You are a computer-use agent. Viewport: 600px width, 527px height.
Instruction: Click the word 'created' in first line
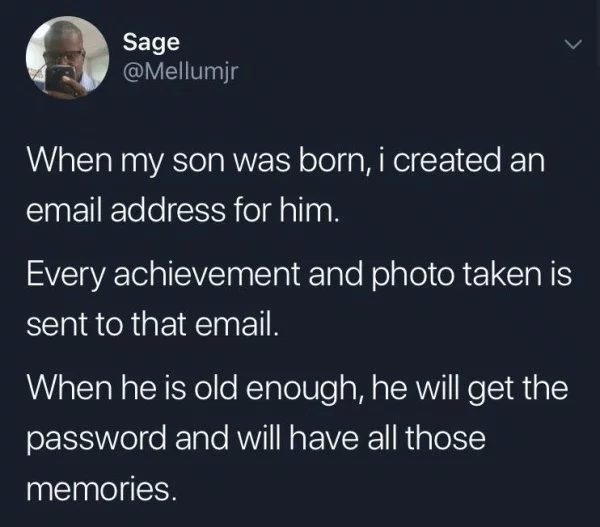click(x=447, y=160)
